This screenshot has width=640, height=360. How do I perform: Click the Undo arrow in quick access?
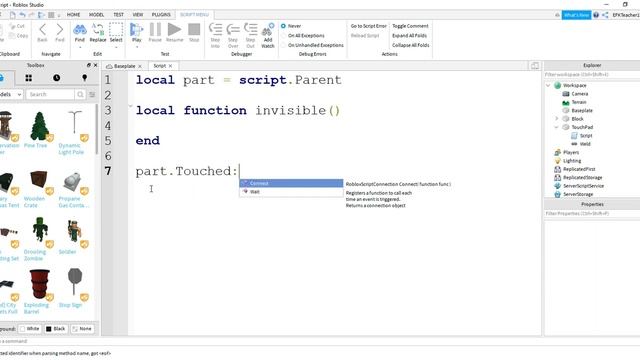[x=22, y=15]
